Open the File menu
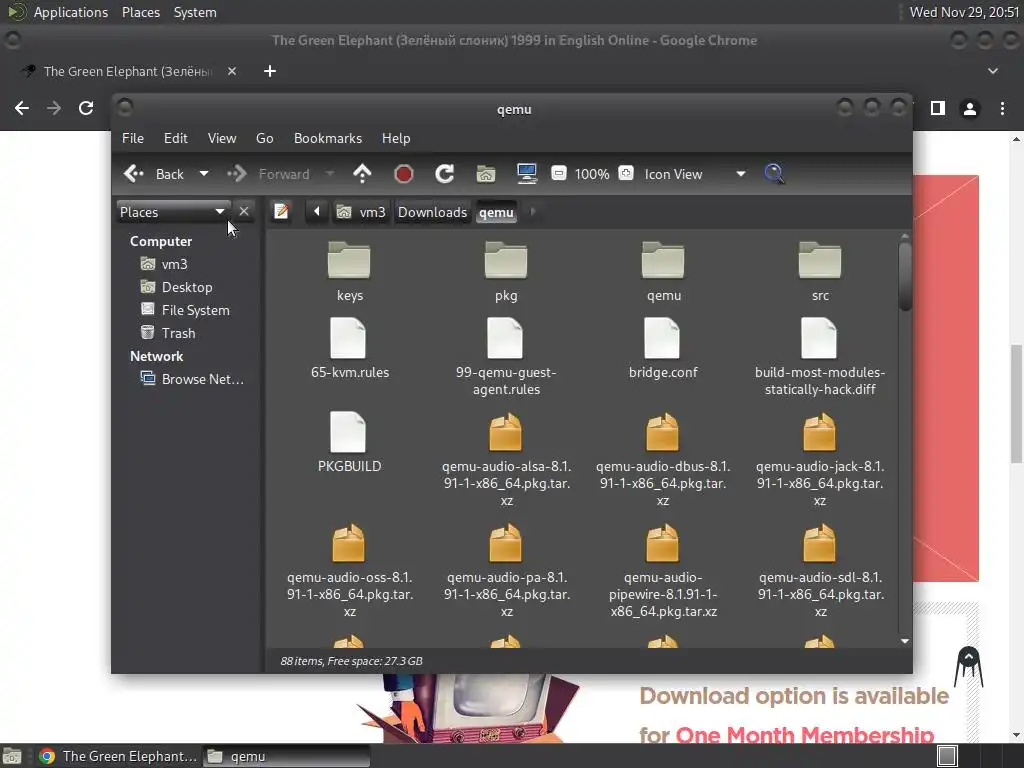1024x768 pixels. (133, 138)
